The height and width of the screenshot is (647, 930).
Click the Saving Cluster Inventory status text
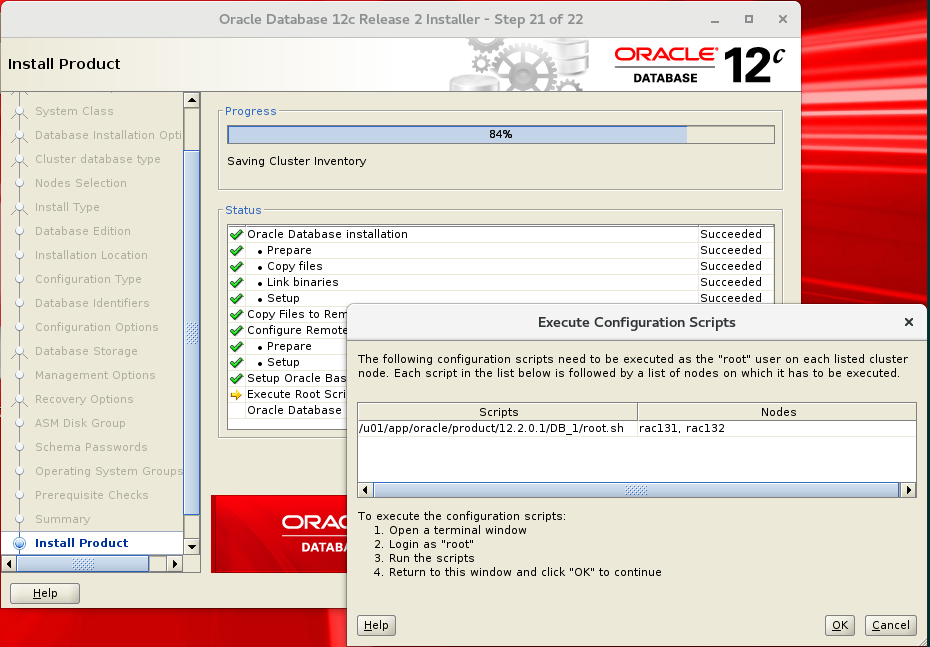(x=297, y=161)
